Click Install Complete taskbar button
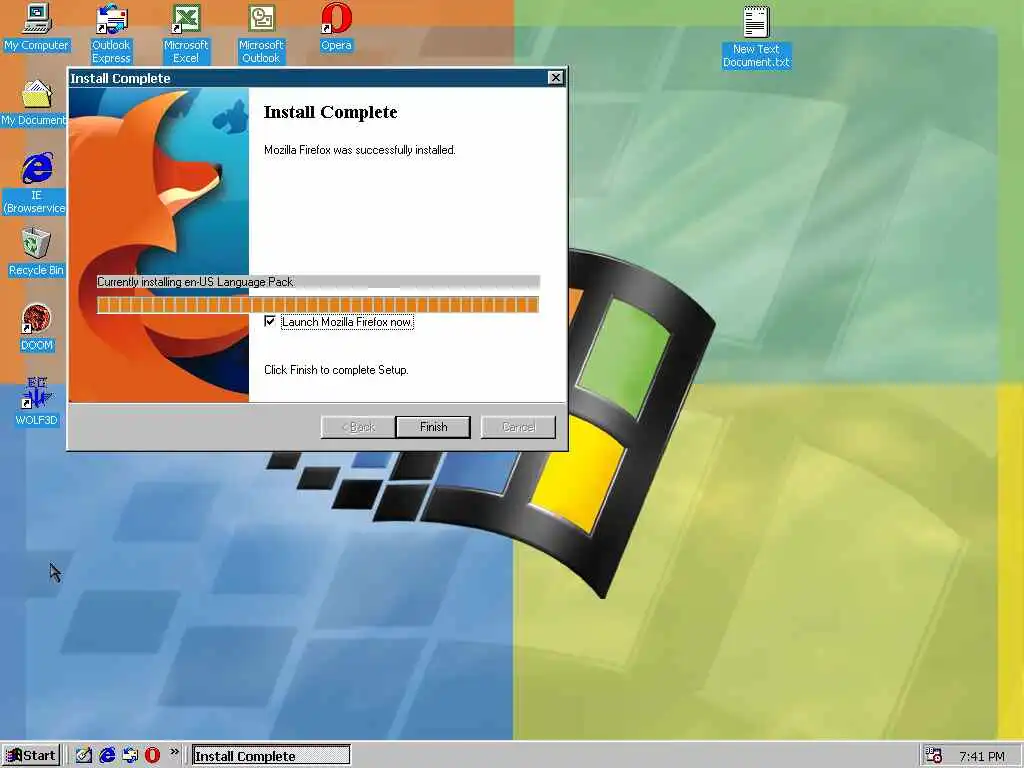Image resolution: width=1024 pixels, height=768 pixels. coord(271,756)
